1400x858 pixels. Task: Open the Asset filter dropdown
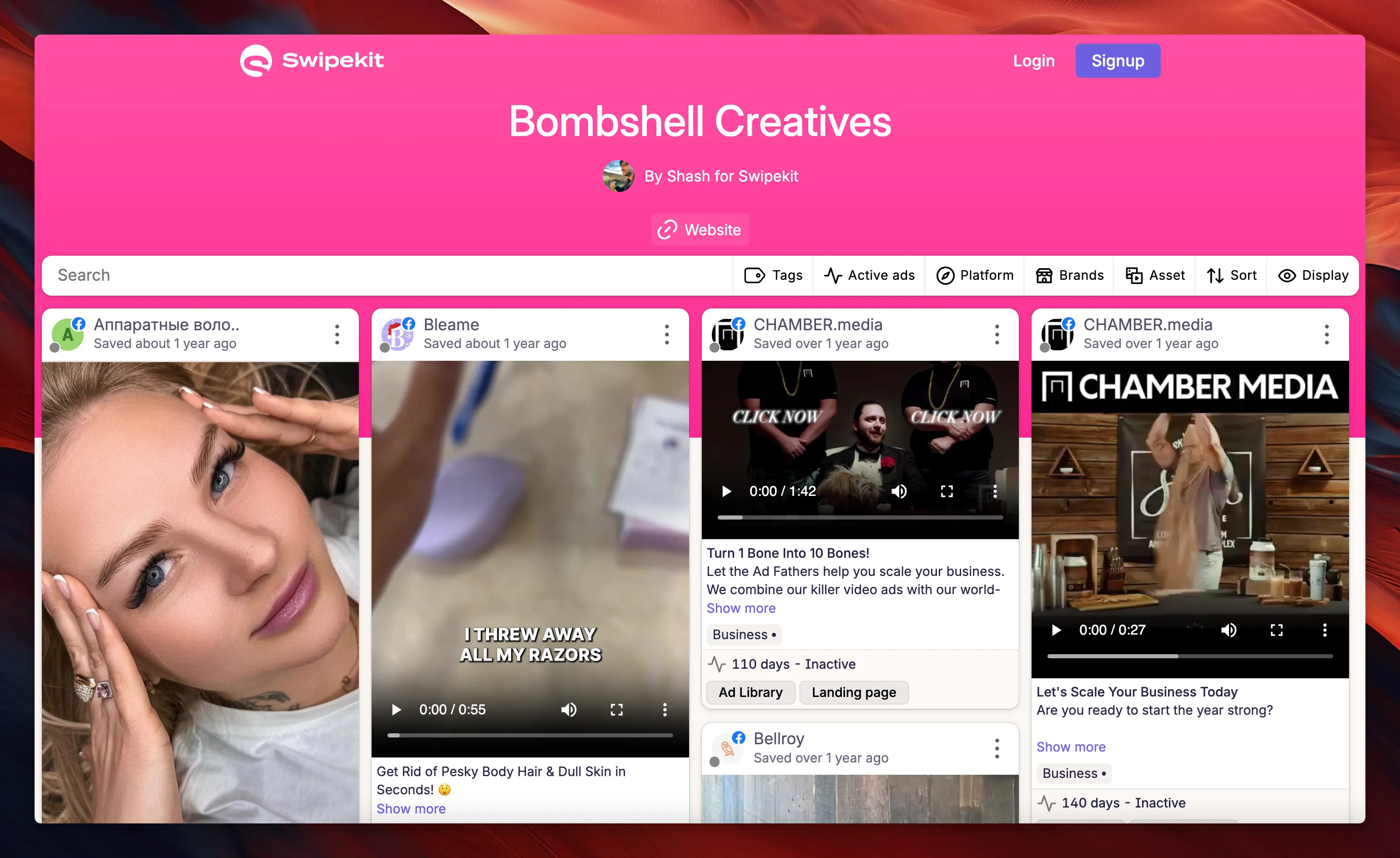1155,276
